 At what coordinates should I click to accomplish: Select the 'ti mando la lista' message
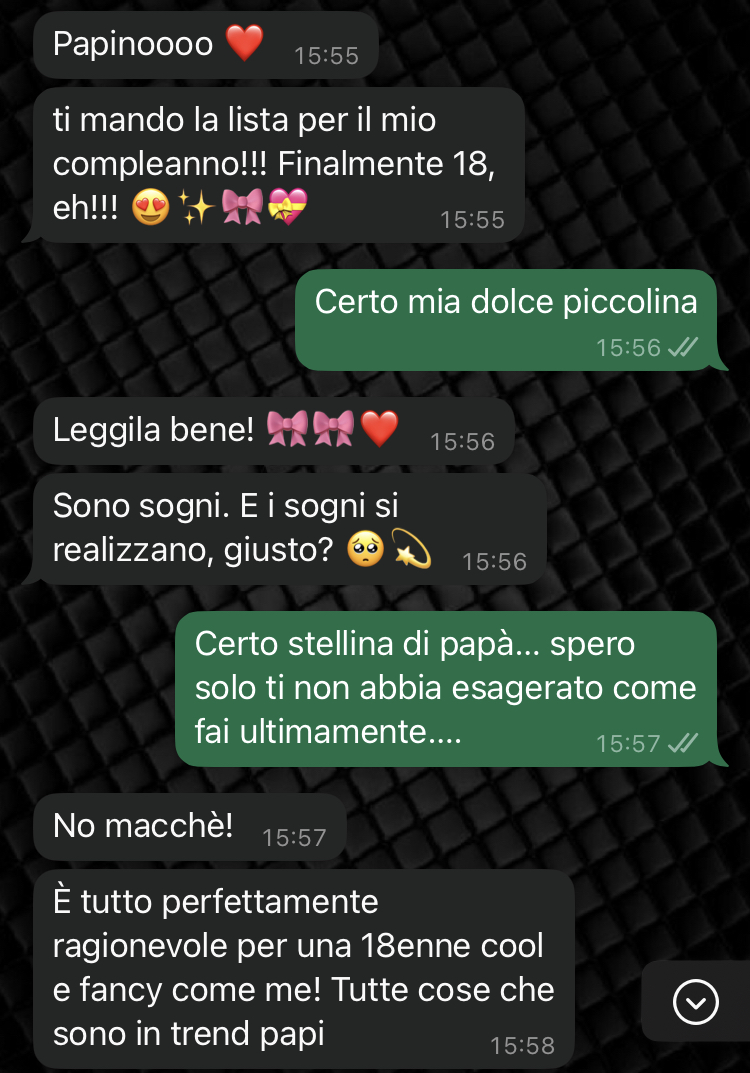tap(279, 165)
